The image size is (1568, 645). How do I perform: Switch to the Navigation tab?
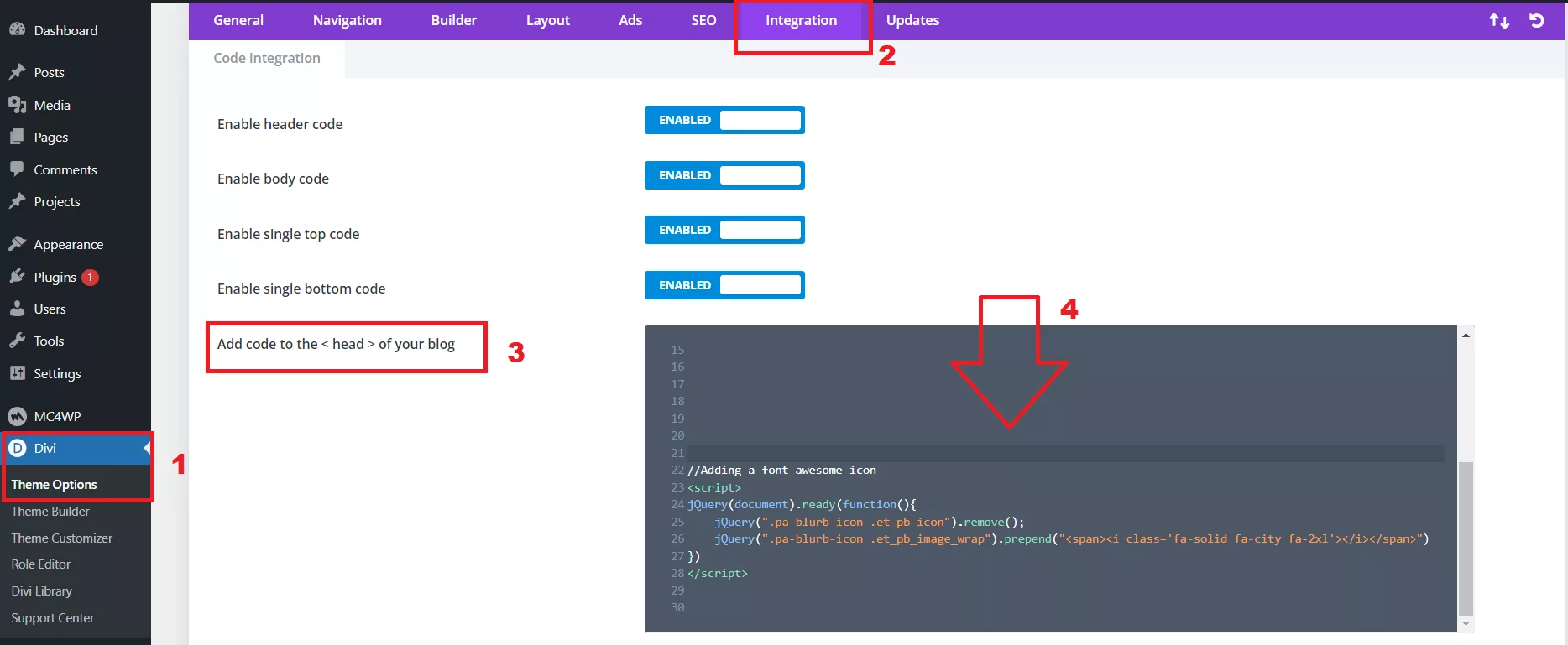pyautogui.click(x=348, y=20)
